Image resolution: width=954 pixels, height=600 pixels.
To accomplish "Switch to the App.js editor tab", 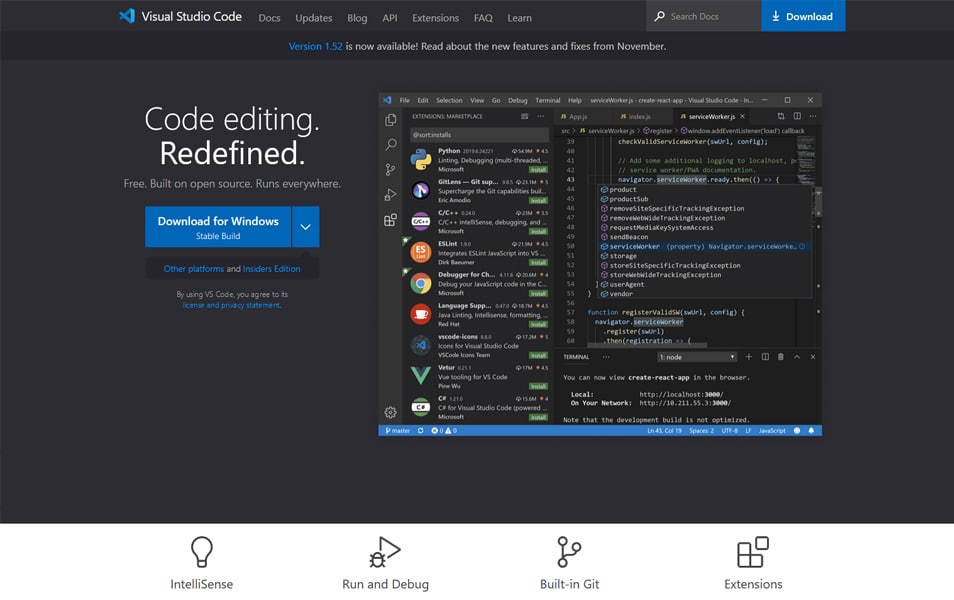I will point(578,116).
